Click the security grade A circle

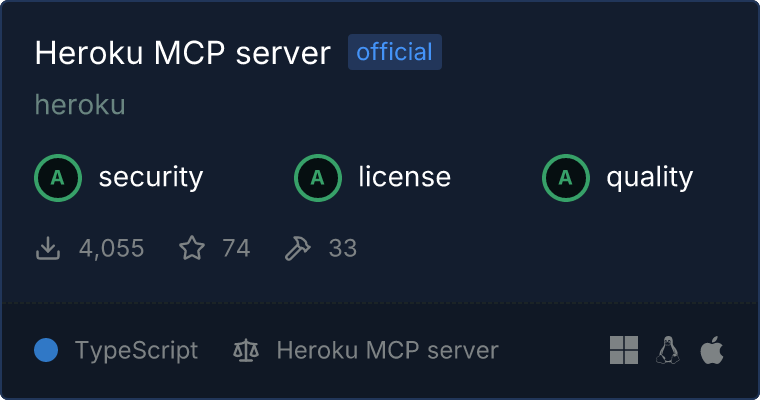58,178
